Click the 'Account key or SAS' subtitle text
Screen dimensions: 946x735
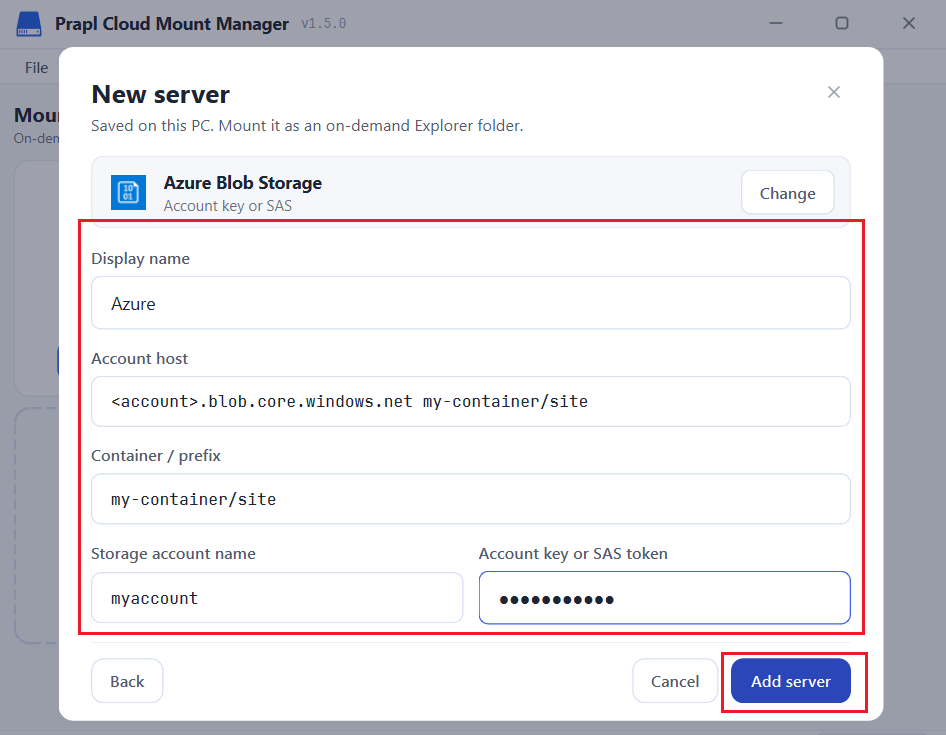[x=227, y=206]
